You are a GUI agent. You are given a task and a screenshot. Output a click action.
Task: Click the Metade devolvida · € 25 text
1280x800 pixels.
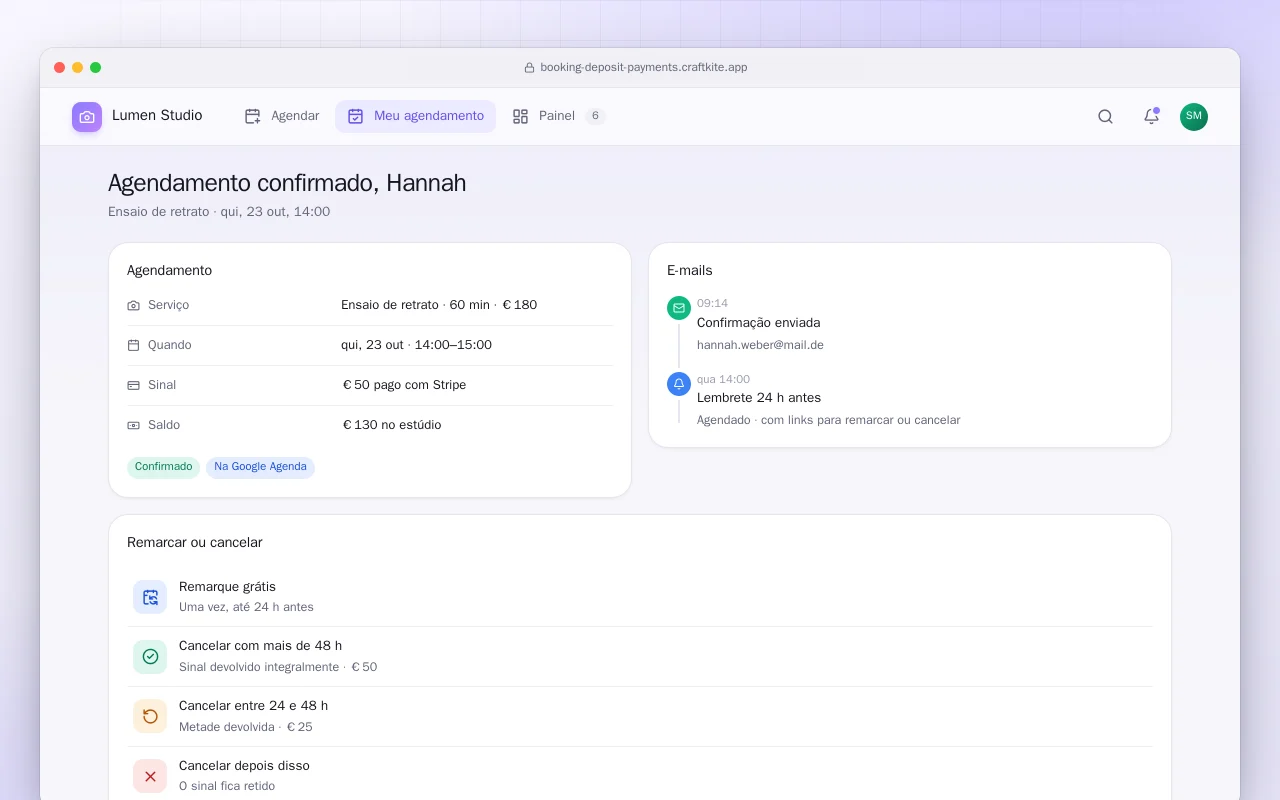click(246, 727)
